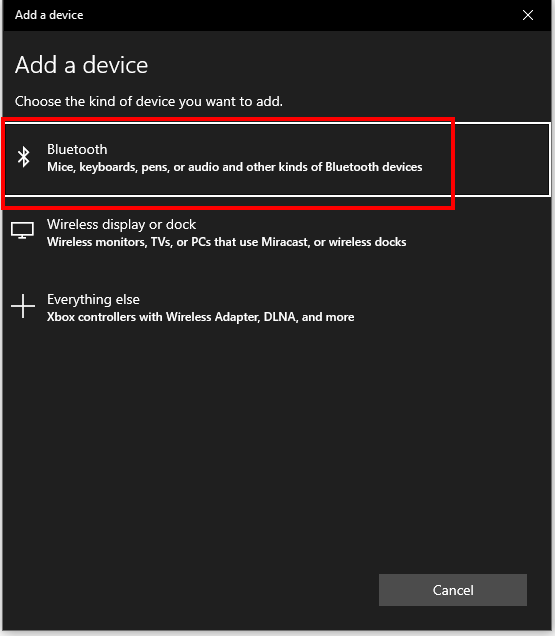Image resolution: width=555 pixels, height=636 pixels.
Task: Click the Everything else heading text
Action: click(93, 299)
